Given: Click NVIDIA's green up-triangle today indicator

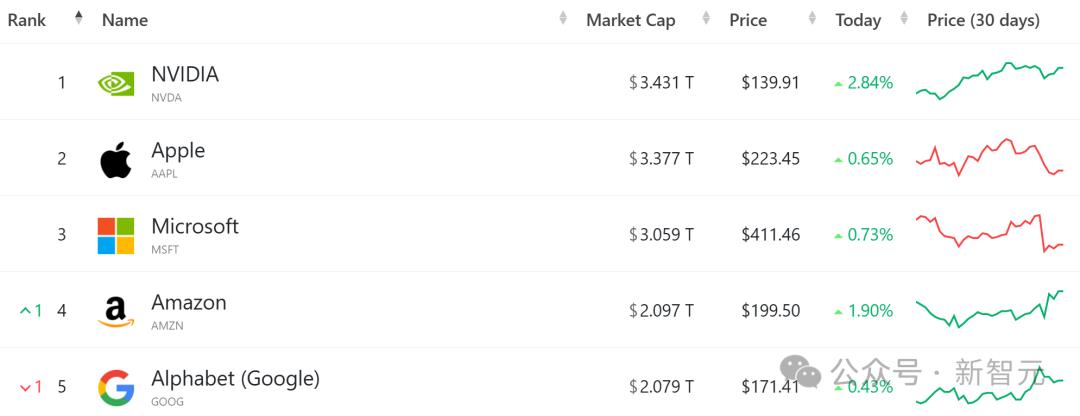Looking at the screenshot, I should pos(838,84).
